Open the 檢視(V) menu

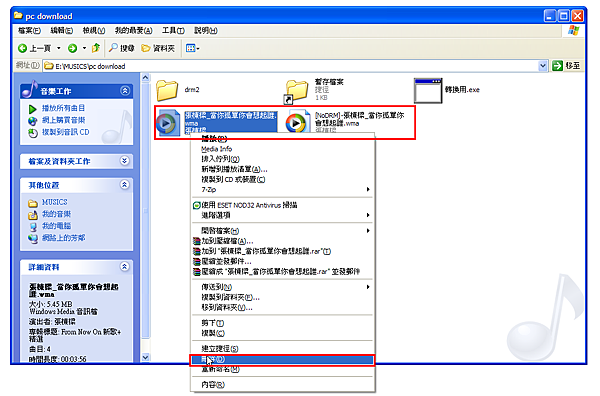(x=94, y=30)
